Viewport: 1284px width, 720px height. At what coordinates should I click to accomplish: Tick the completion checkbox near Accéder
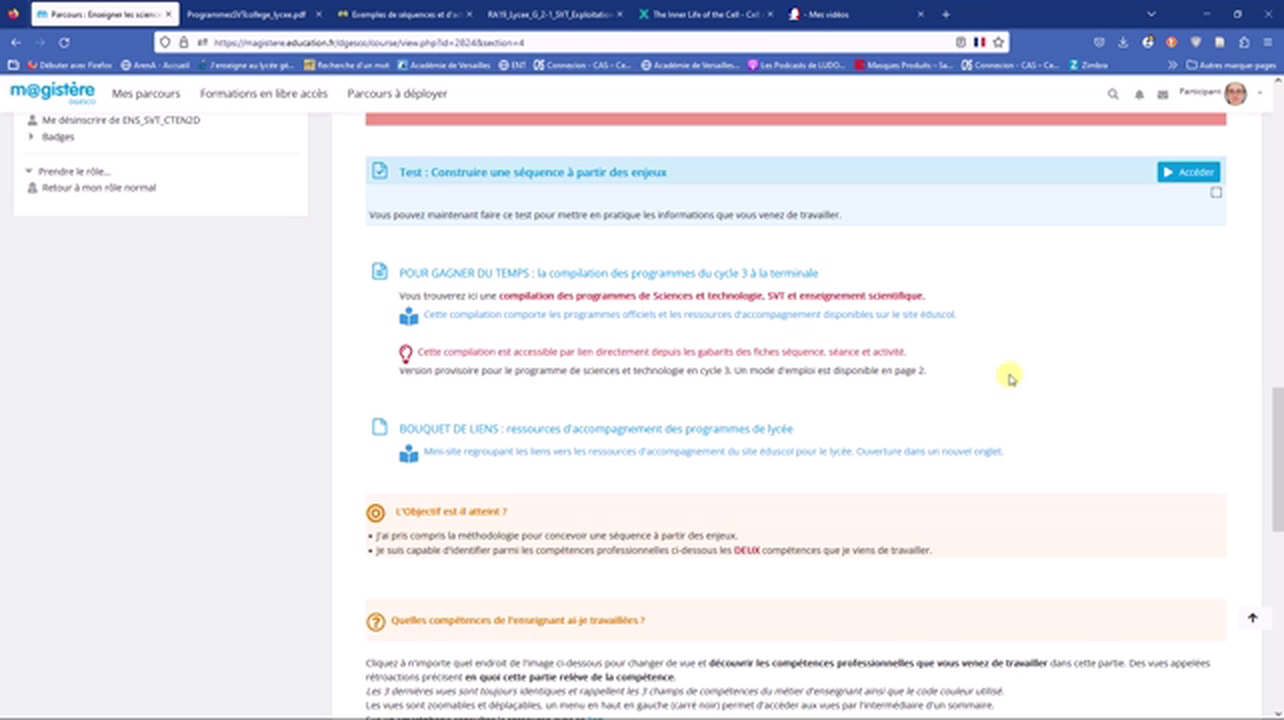click(x=1216, y=192)
